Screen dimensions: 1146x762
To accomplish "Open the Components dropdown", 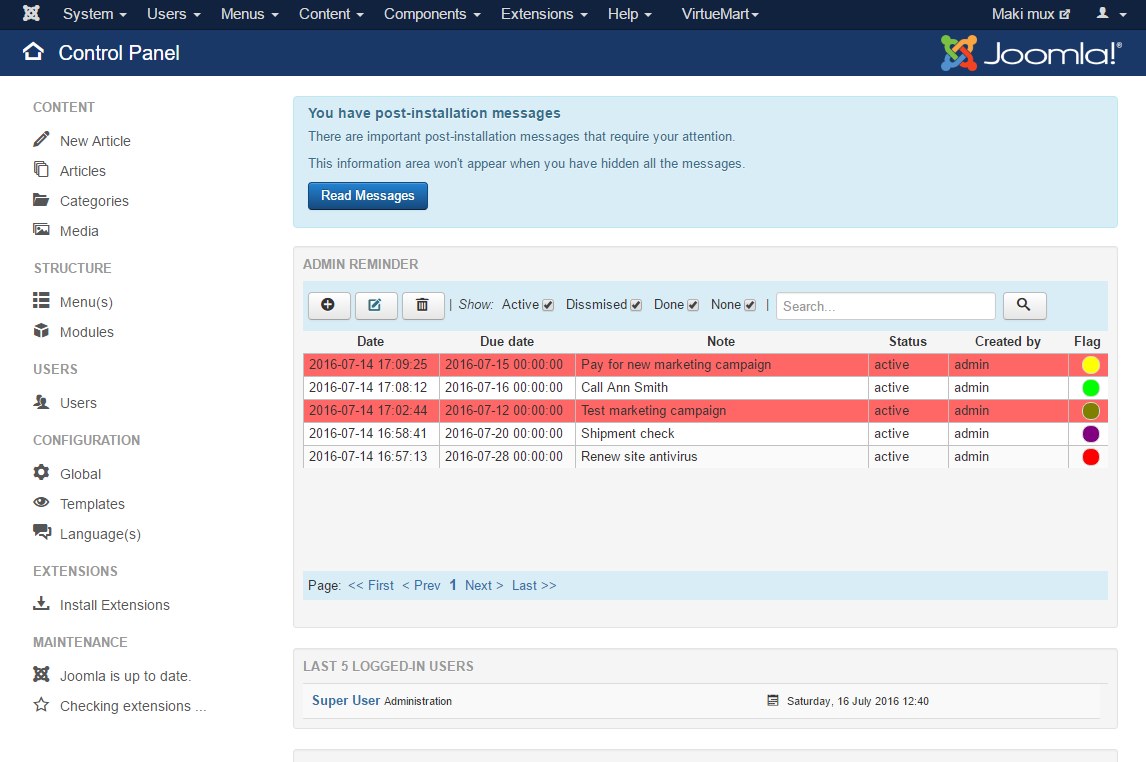I will [431, 14].
